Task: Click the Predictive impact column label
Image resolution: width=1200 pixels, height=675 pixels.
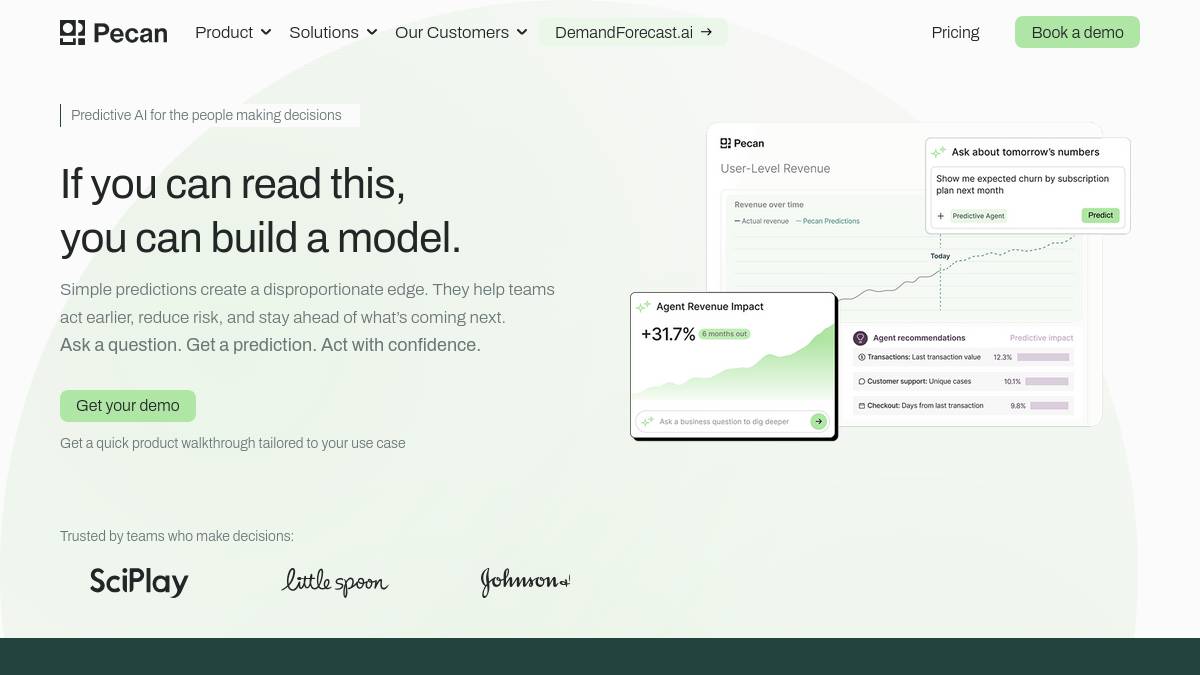Action: [x=1041, y=338]
